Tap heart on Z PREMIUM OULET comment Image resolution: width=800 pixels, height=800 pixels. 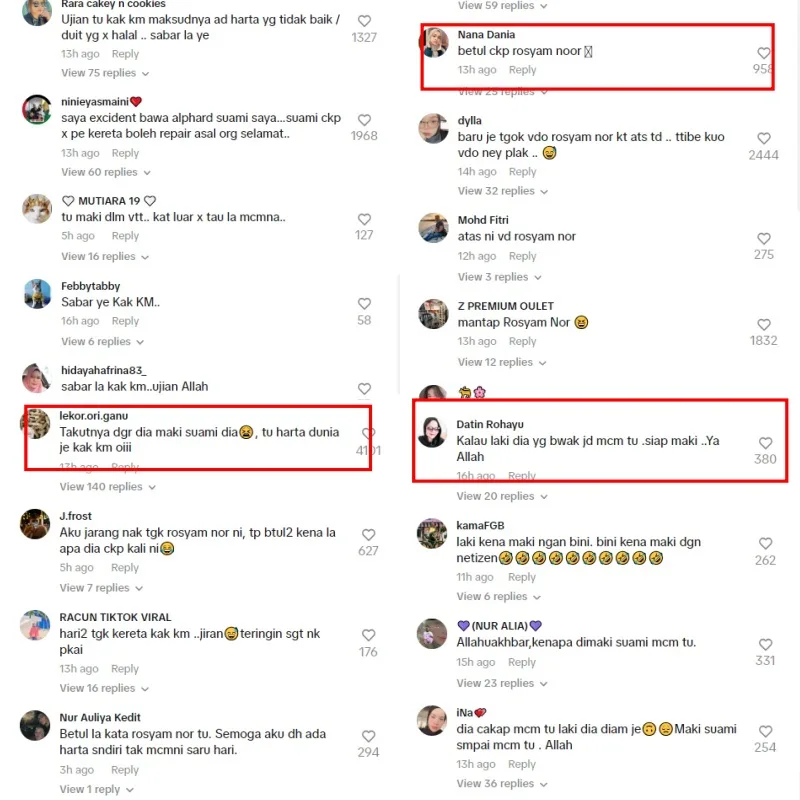[x=763, y=324]
